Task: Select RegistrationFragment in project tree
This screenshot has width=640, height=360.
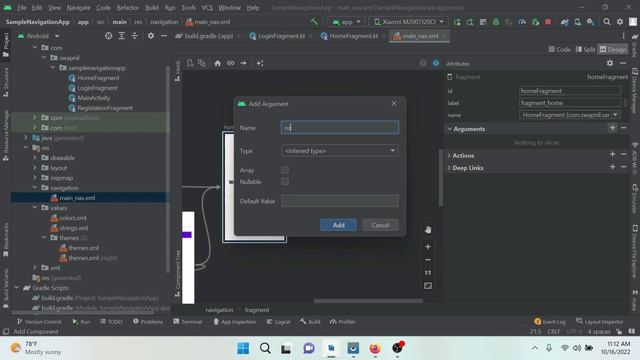Action: tap(104, 108)
